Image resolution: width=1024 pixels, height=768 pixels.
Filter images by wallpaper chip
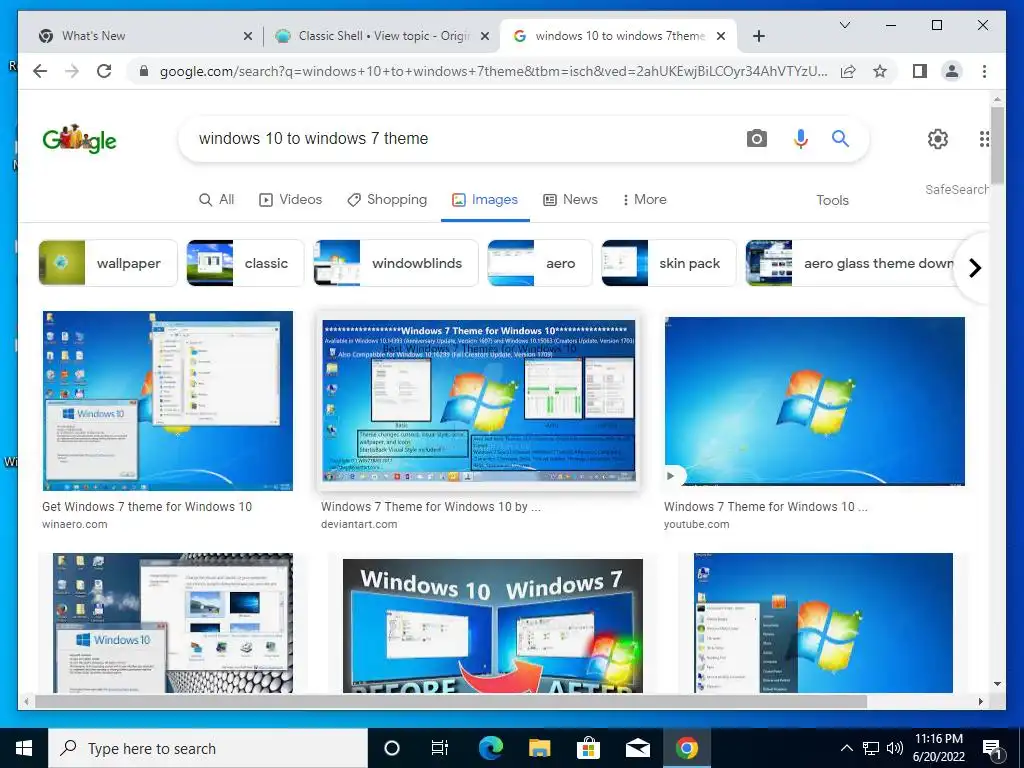click(x=108, y=263)
